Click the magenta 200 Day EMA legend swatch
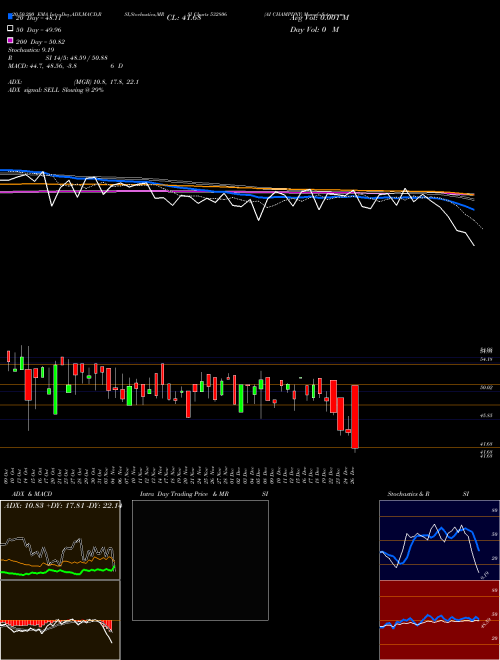The height and width of the screenshot is (660, 500). 10,40
